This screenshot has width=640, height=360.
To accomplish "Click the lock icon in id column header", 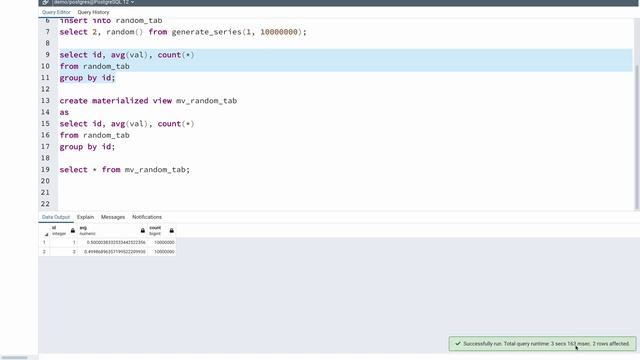I will coord(73,231).
